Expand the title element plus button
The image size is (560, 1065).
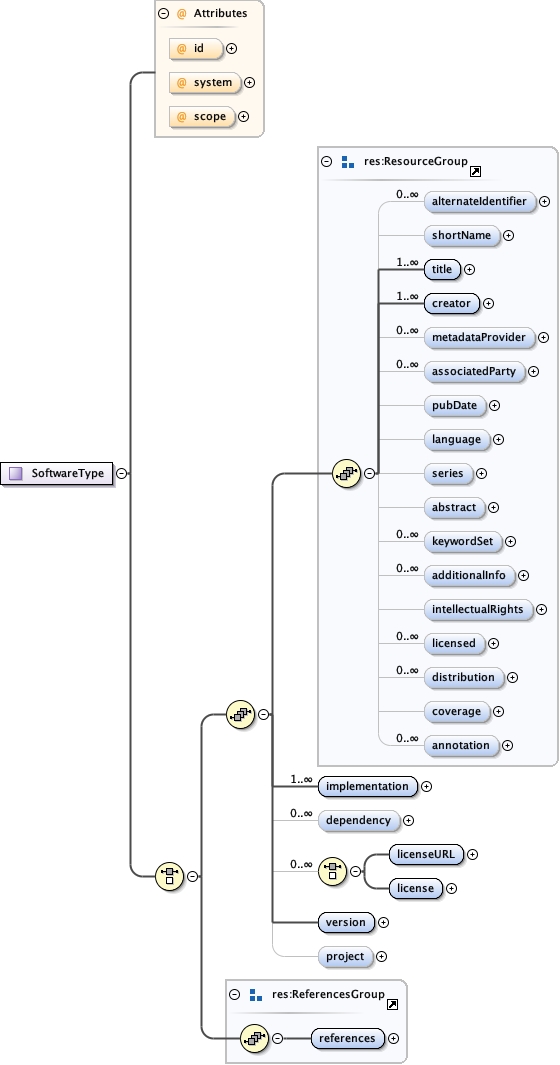[470, 270]
